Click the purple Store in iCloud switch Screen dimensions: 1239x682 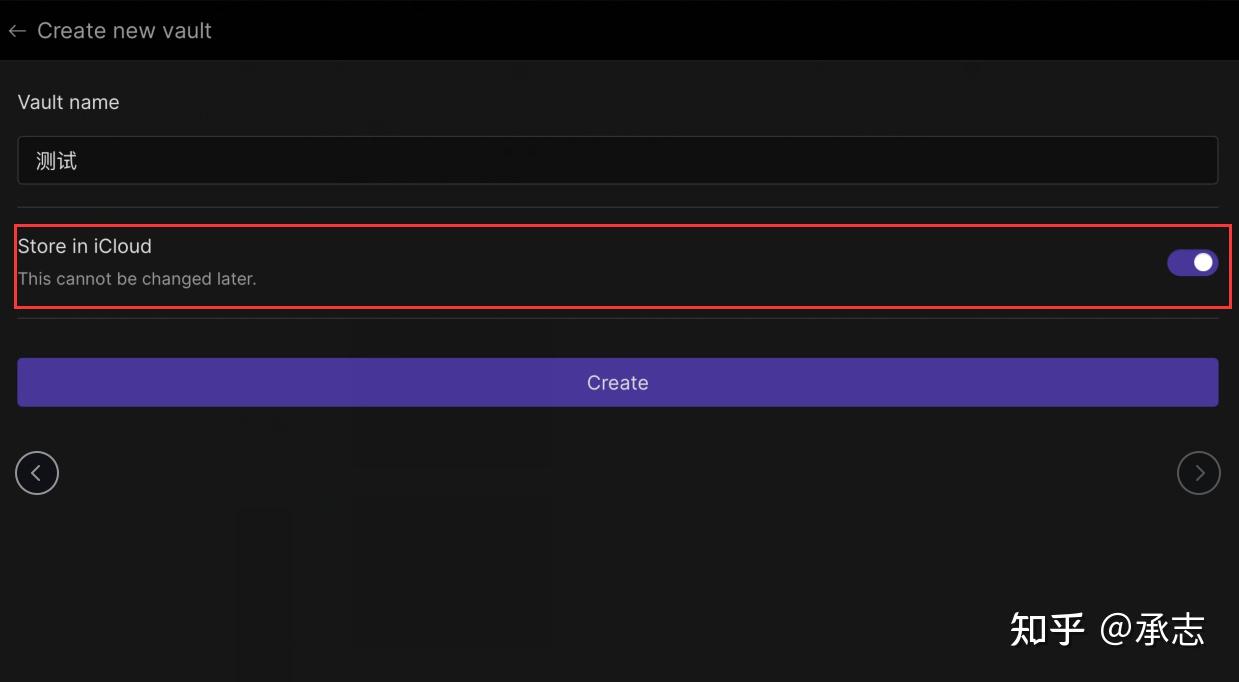[1192, 262]
